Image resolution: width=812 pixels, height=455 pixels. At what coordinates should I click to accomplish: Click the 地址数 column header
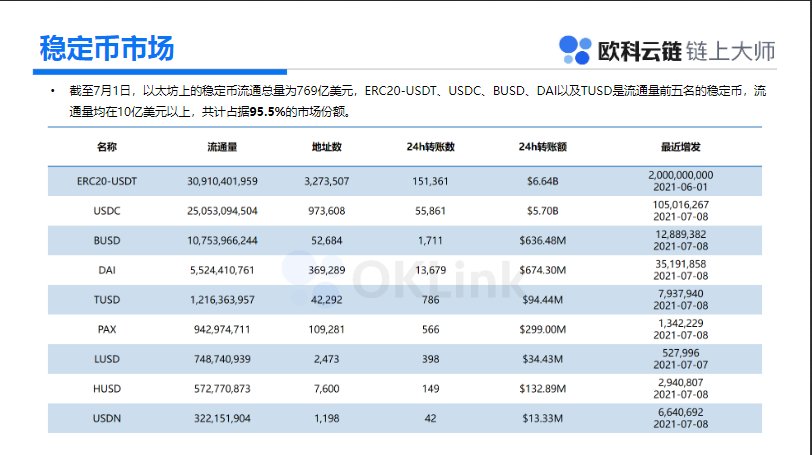click(x=327, y=147)
